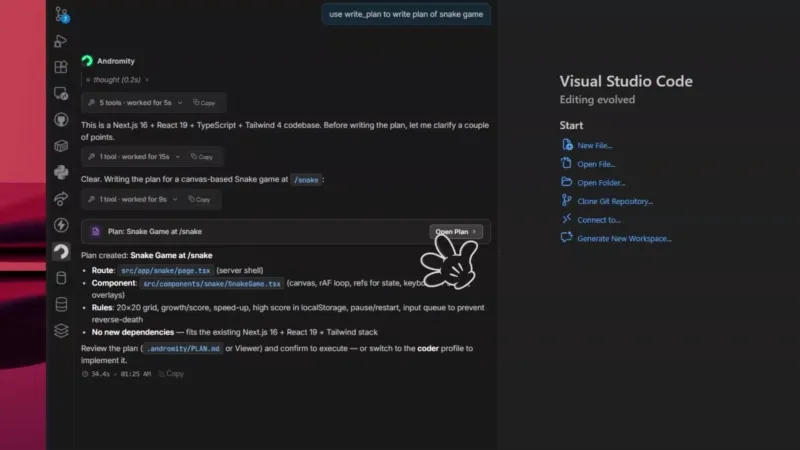Viewport: 800px width, 450px height.
Task: Open Python view in activity bar
Action: tap(61, 172)
